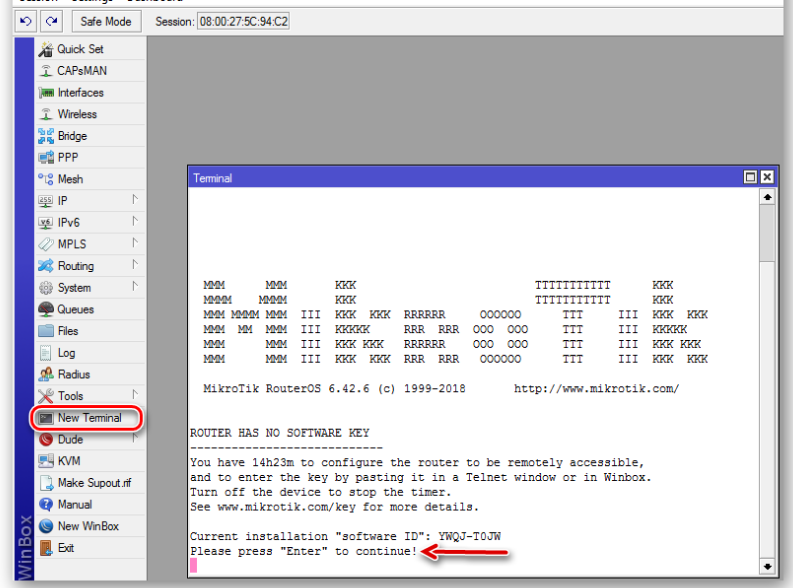Toggle Safe Mode button

pyautogui.click(x=106, y=22)
